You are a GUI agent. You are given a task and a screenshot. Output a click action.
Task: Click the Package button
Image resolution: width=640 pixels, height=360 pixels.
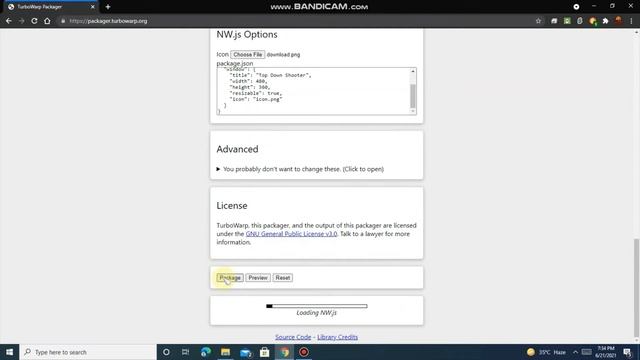[230, 278]
